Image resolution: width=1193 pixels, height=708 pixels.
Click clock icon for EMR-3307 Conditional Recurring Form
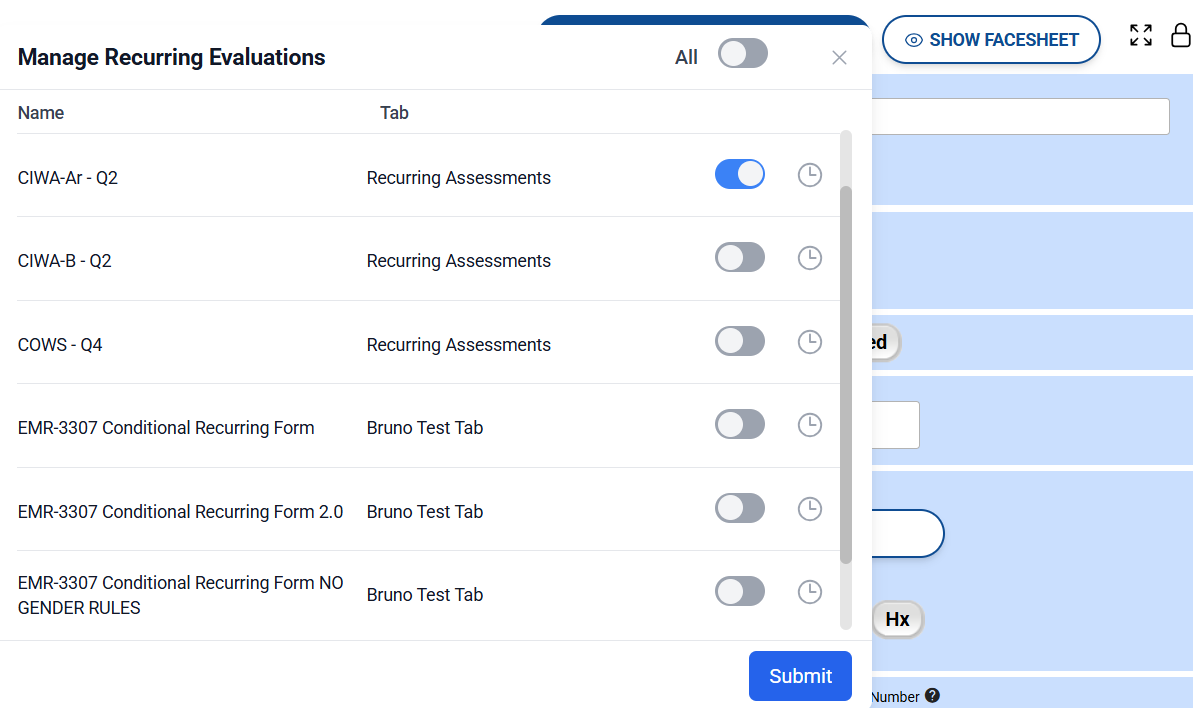(x=809, y=425)
